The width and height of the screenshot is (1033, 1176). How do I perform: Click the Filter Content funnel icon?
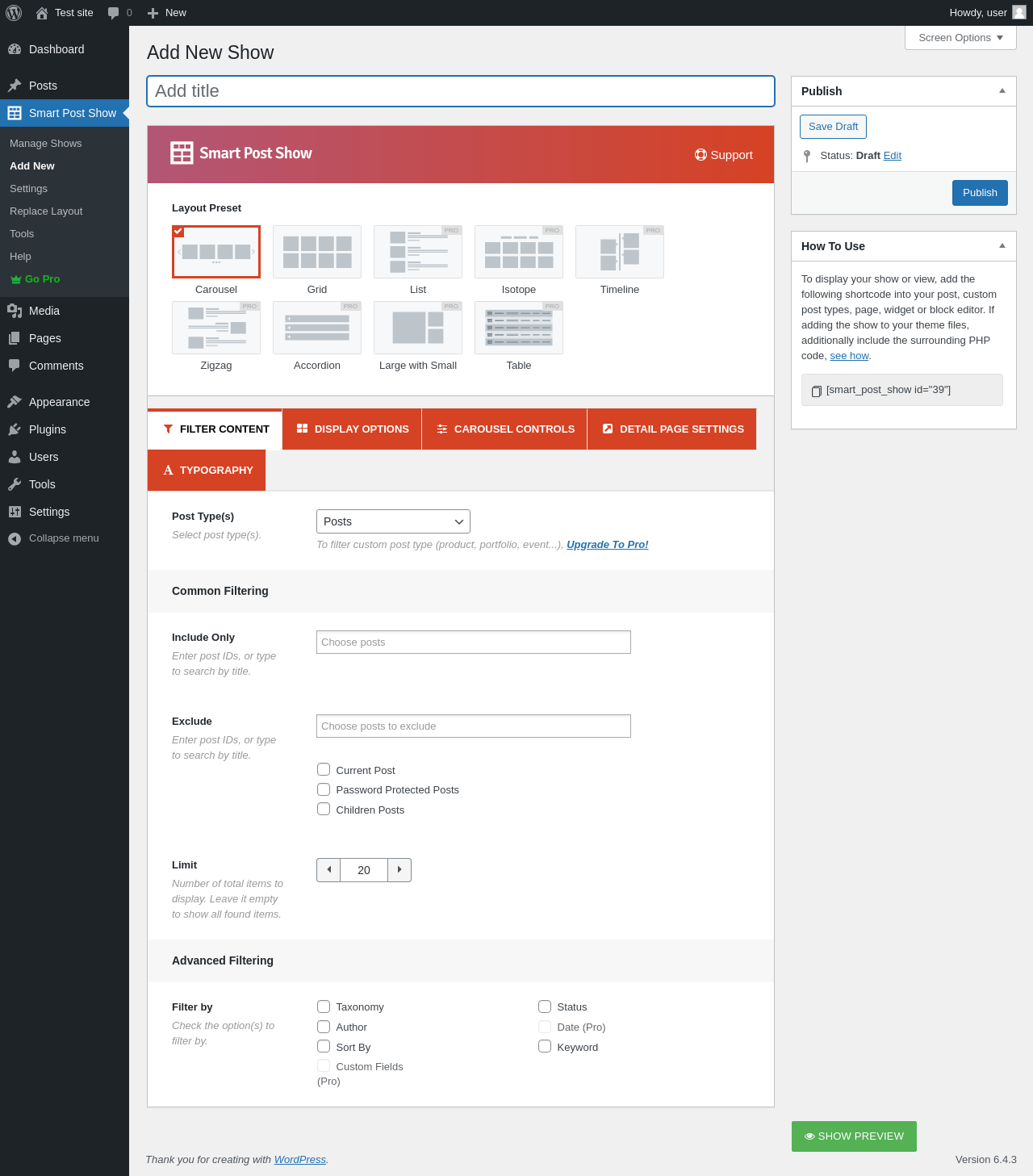pos(168,429)
